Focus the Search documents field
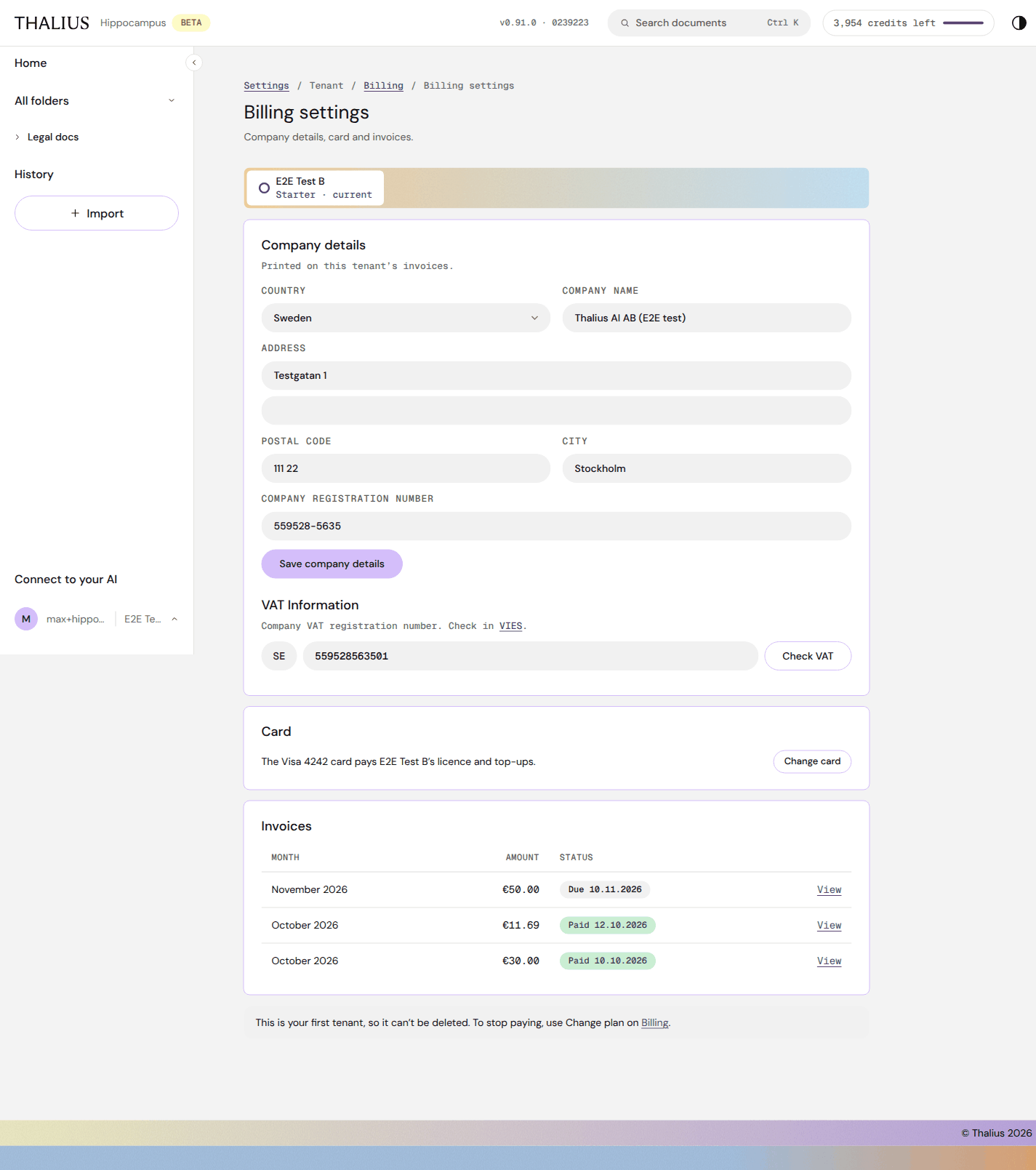This screenshot has height=1170, width=1036. [x=709, y=23]
